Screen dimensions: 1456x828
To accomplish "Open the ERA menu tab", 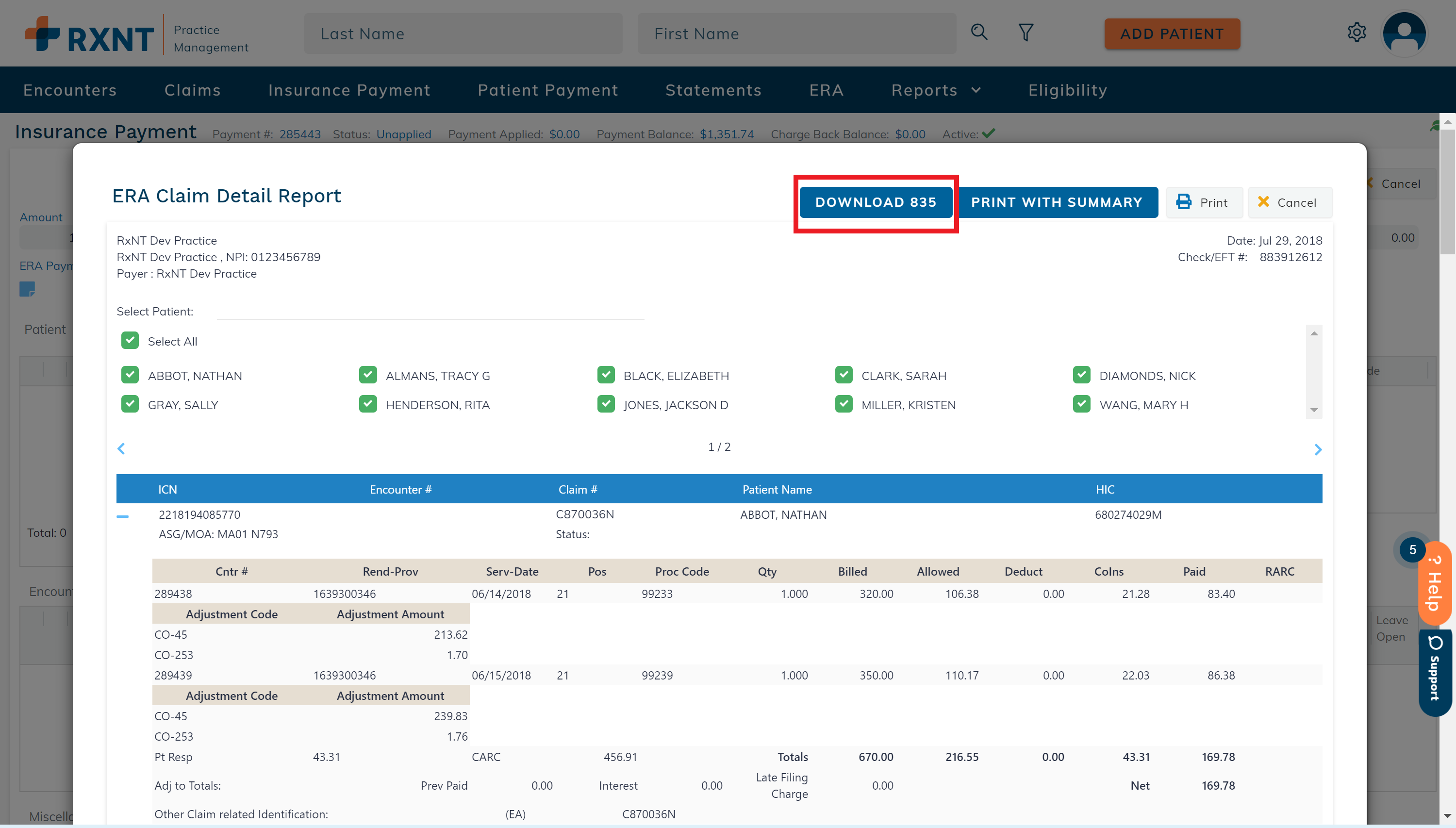I will [x=826, y=90].
